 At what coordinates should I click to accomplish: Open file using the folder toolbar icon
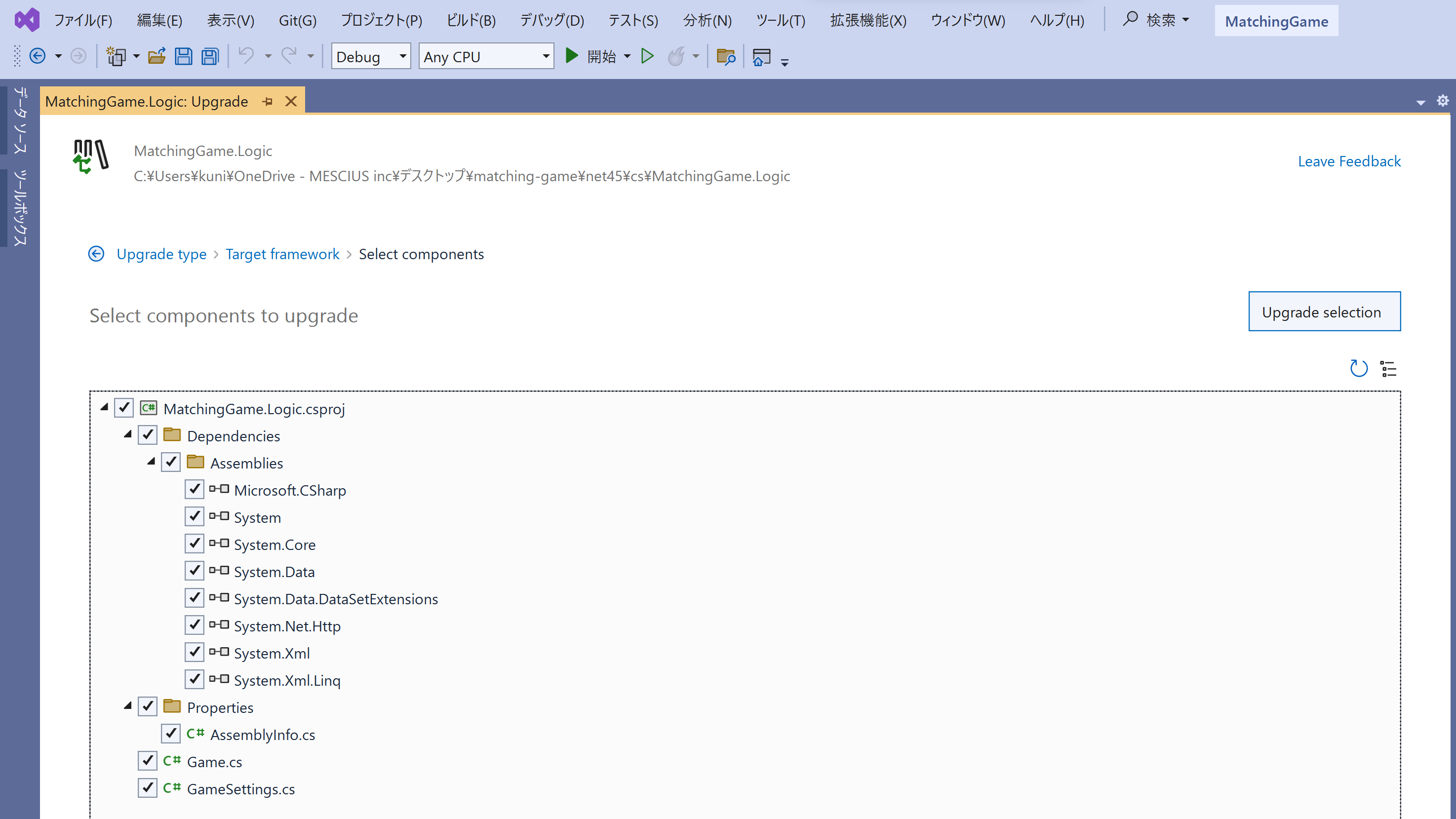[x=157, y=56]
